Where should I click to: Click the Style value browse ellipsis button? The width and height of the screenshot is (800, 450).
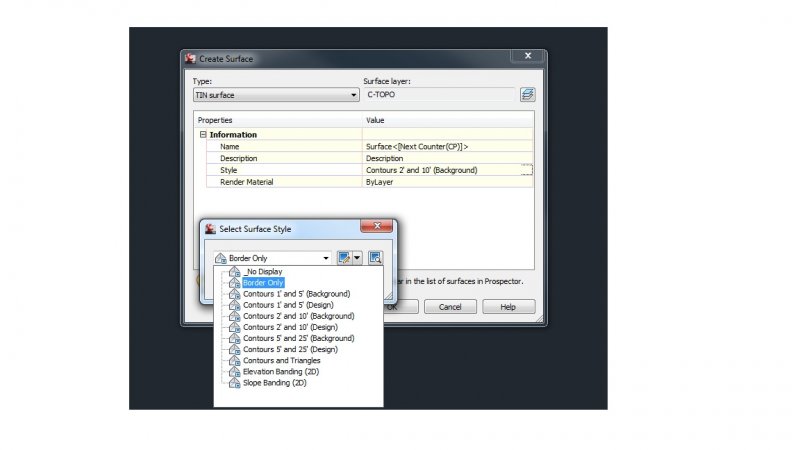[x=527, y=170]
